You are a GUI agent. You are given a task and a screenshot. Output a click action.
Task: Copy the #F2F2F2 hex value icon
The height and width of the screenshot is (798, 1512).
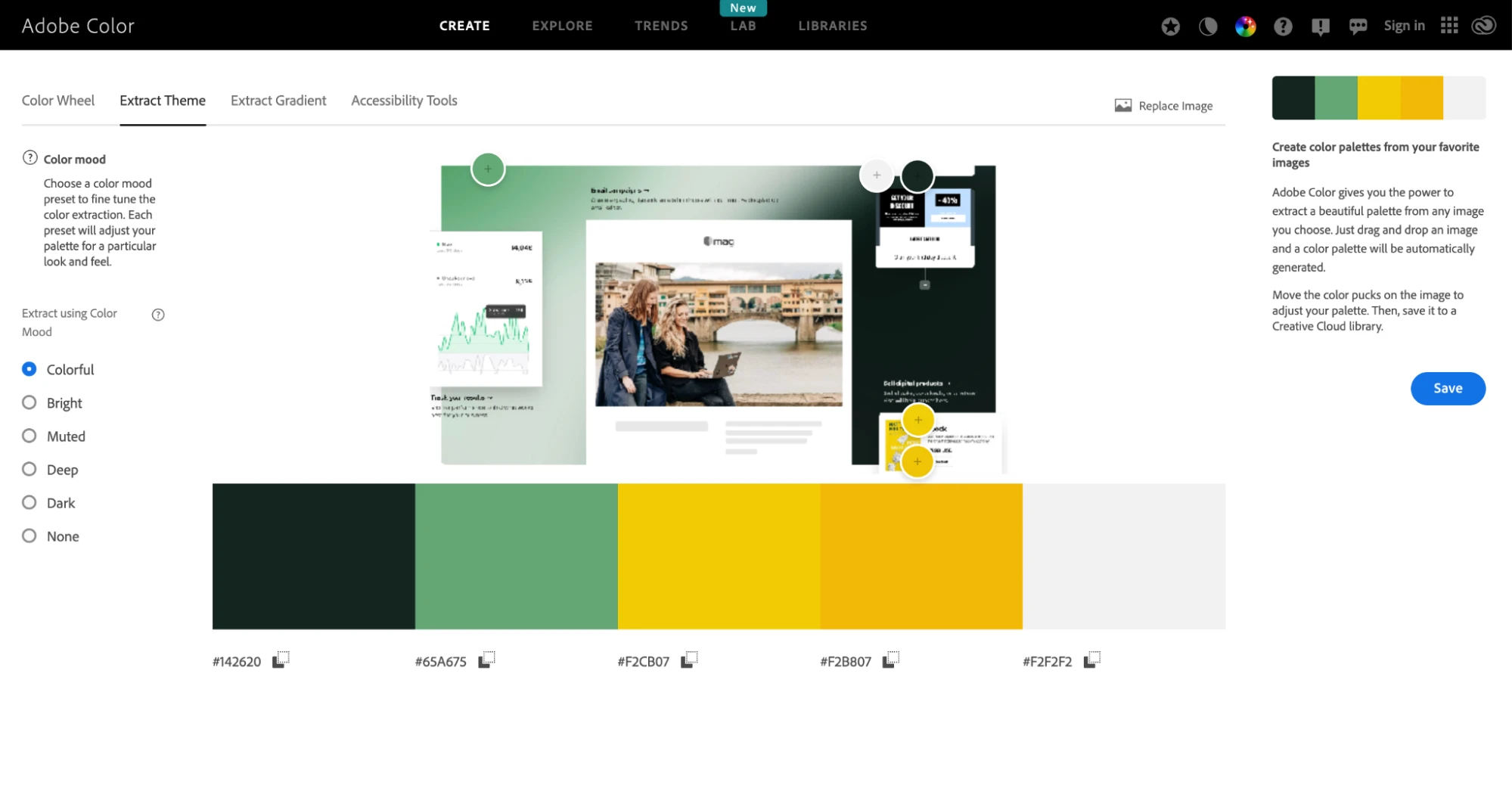point(1091,660)
